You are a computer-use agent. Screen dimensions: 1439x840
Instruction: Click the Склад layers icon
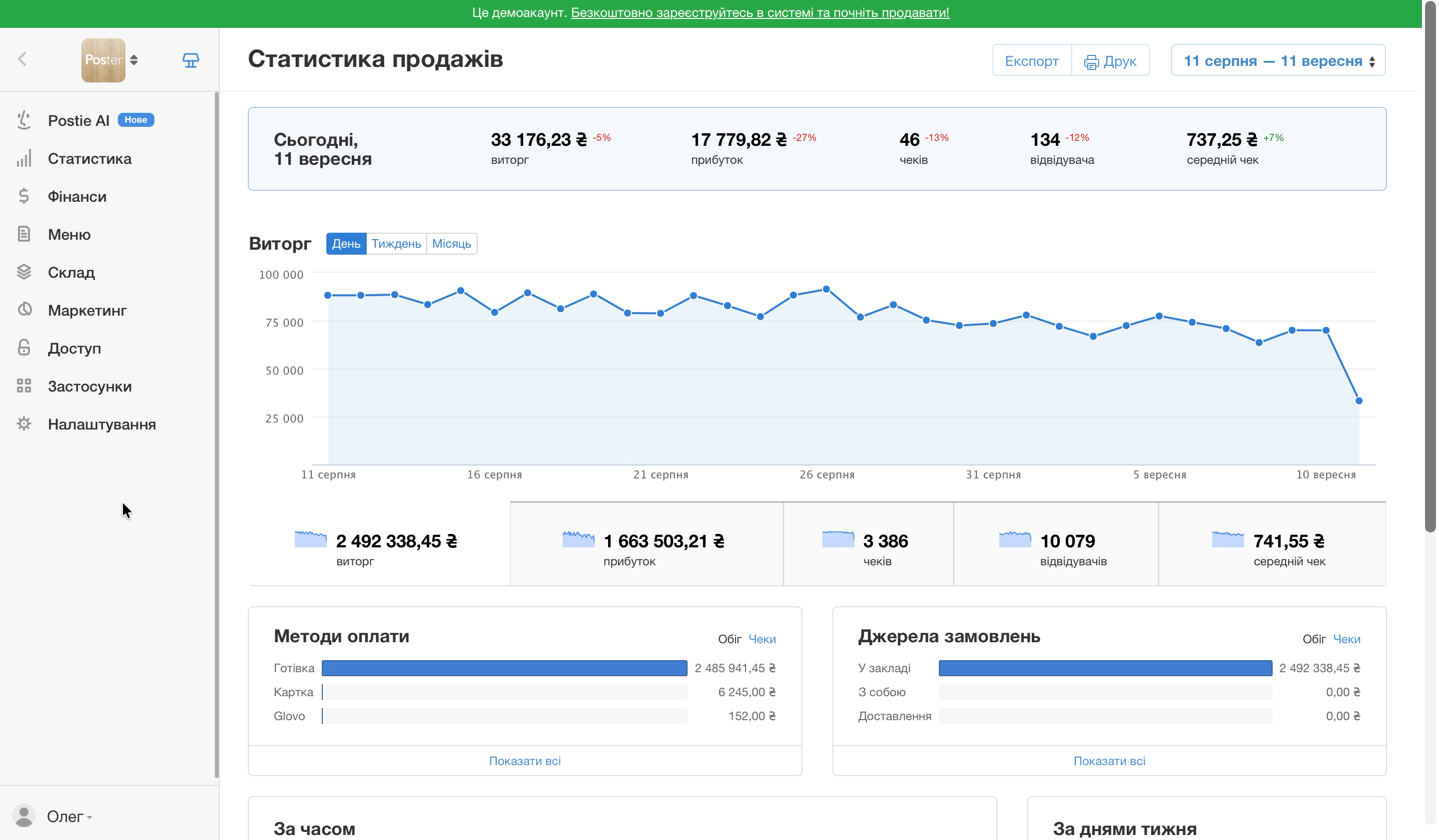[23, 272]
